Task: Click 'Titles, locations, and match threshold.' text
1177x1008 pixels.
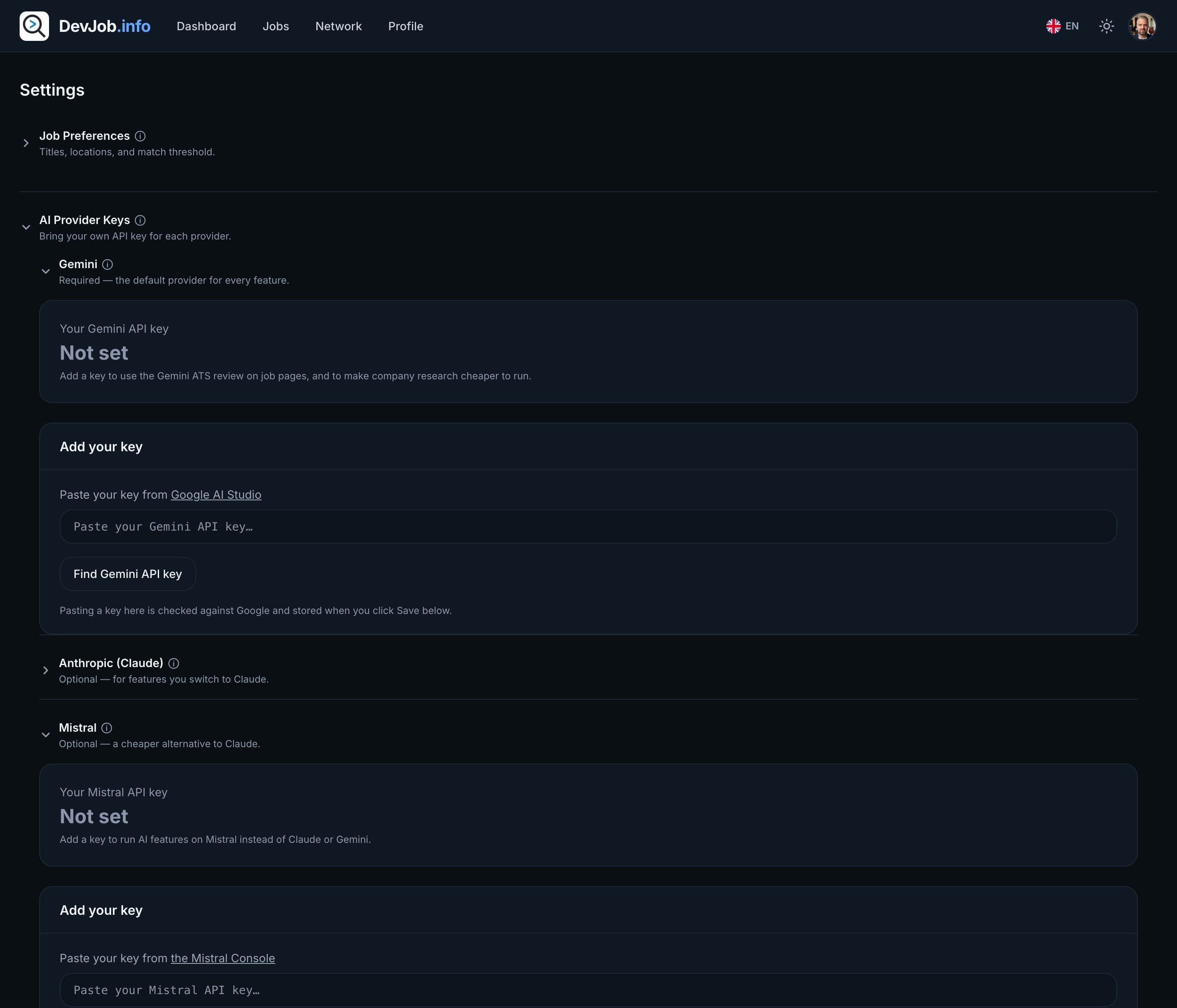Action: tap(127, 152)
